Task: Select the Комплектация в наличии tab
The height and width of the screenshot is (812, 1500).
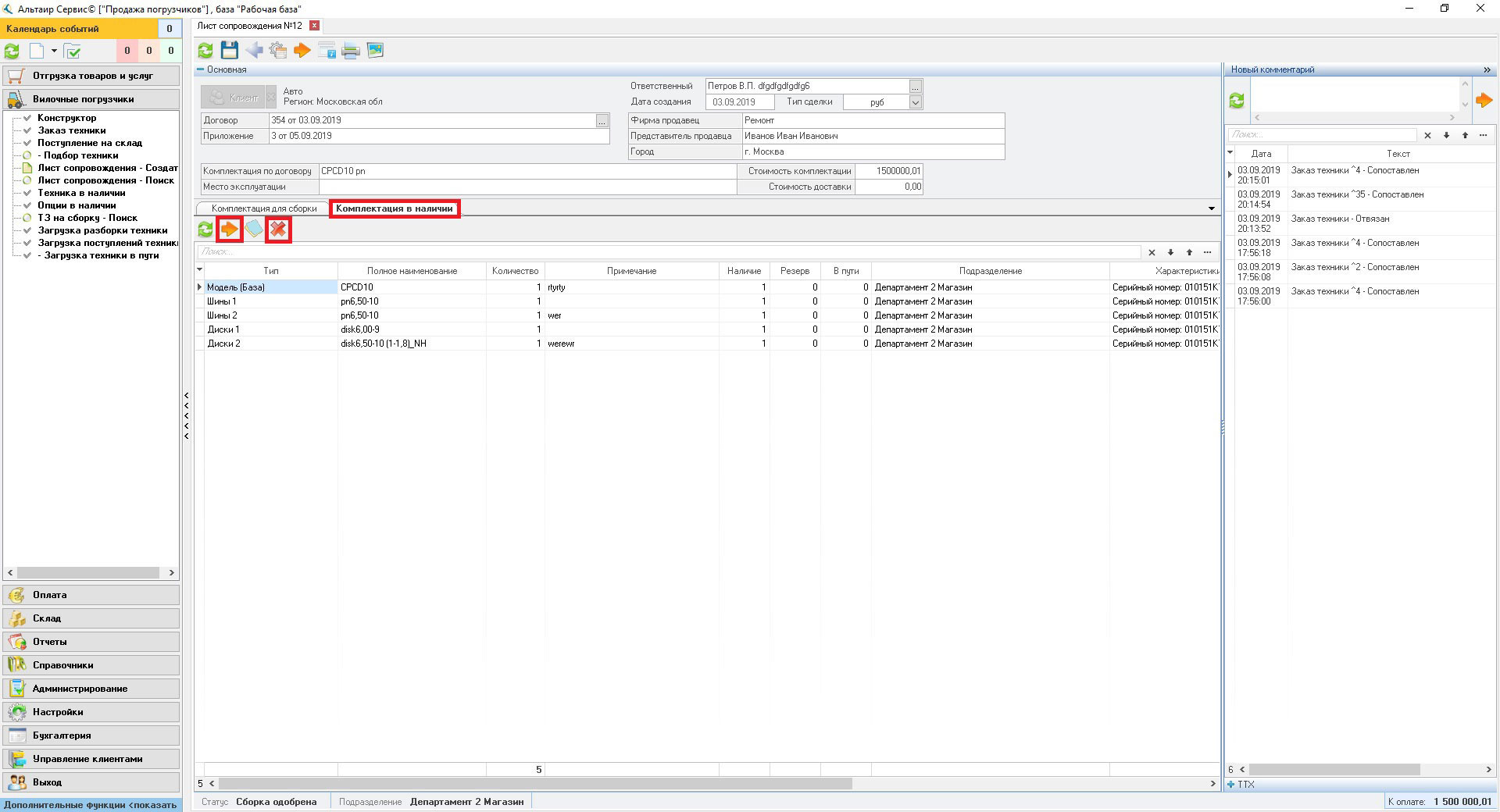Action: 395,208
